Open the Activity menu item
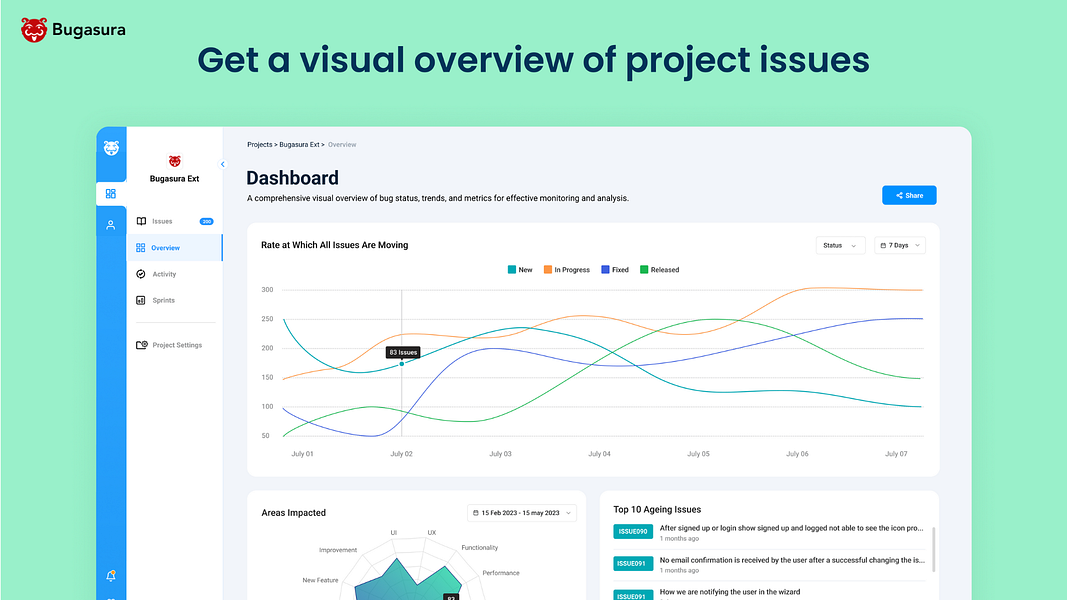1067x600 pixels. (x=175, y=274)
